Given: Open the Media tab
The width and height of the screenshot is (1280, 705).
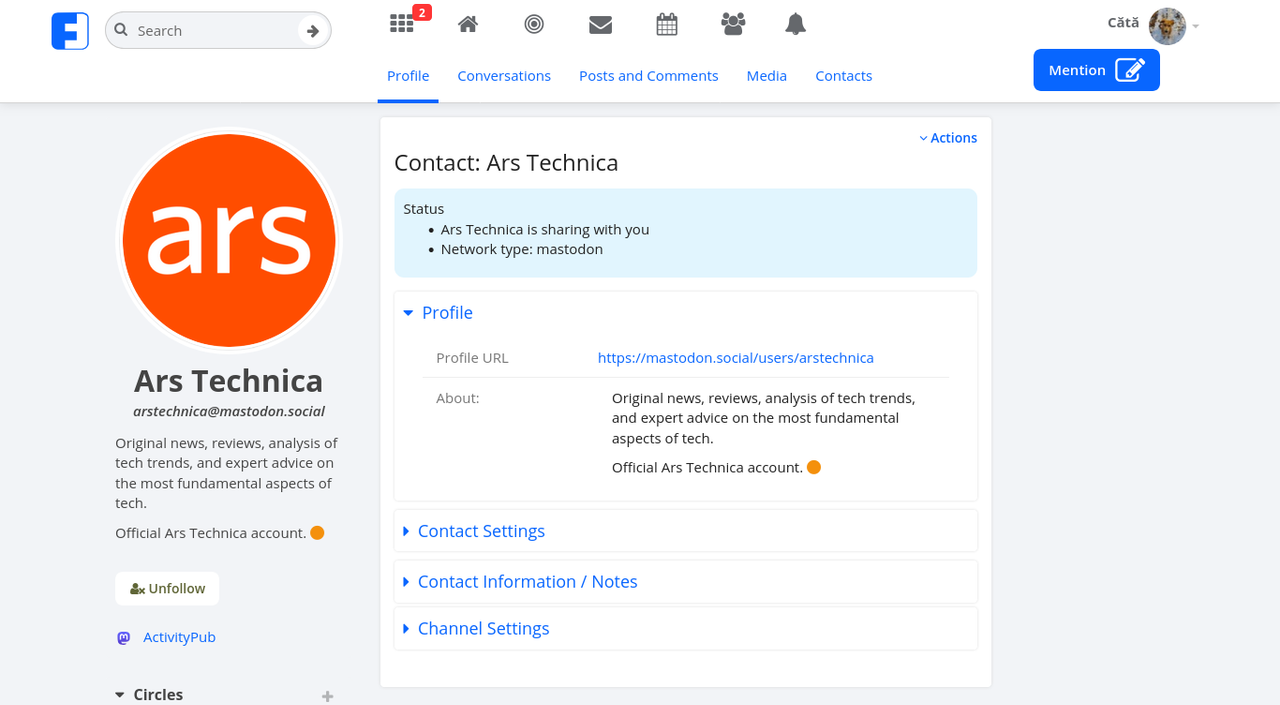Looking at the screenshot, I should (767, 76).
